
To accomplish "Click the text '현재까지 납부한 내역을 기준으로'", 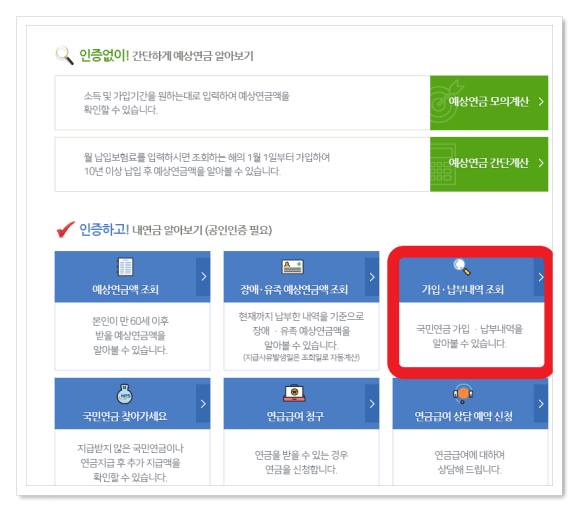I will tap(301, 316).
